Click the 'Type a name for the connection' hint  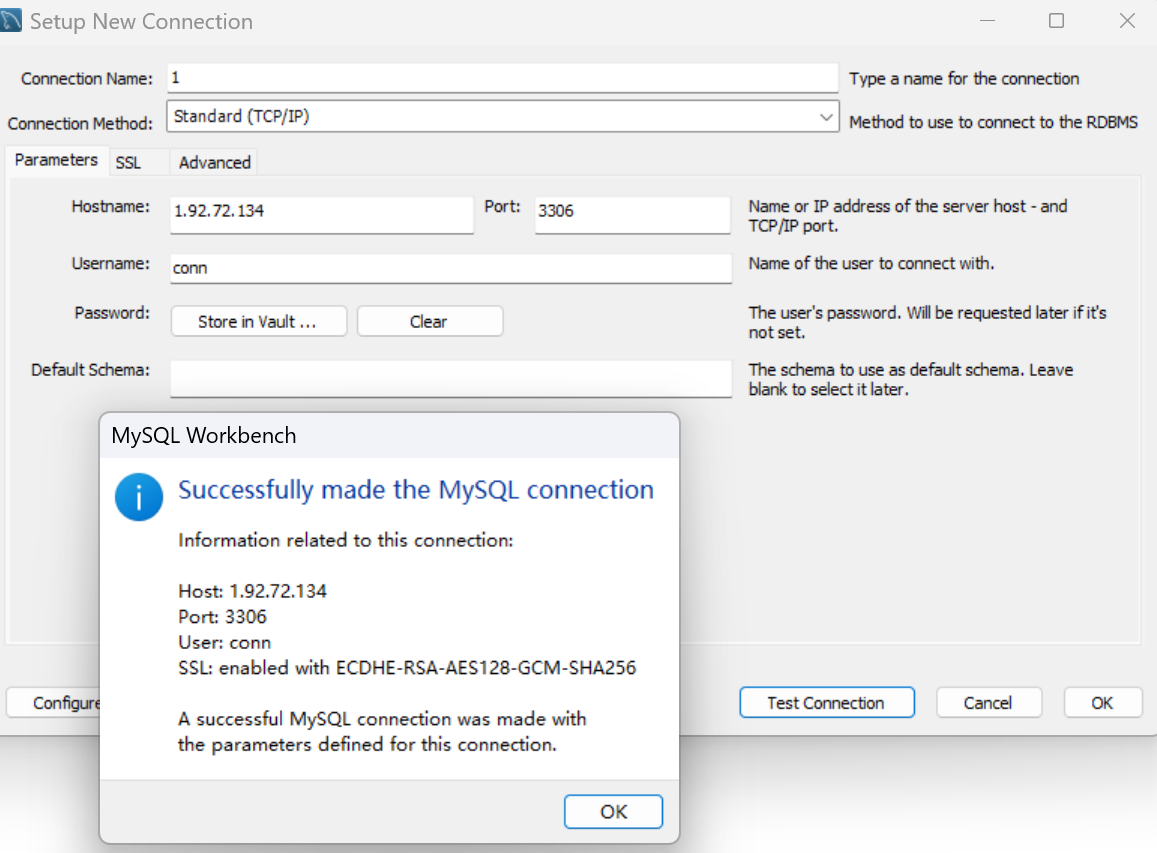(x=964, y=79)
